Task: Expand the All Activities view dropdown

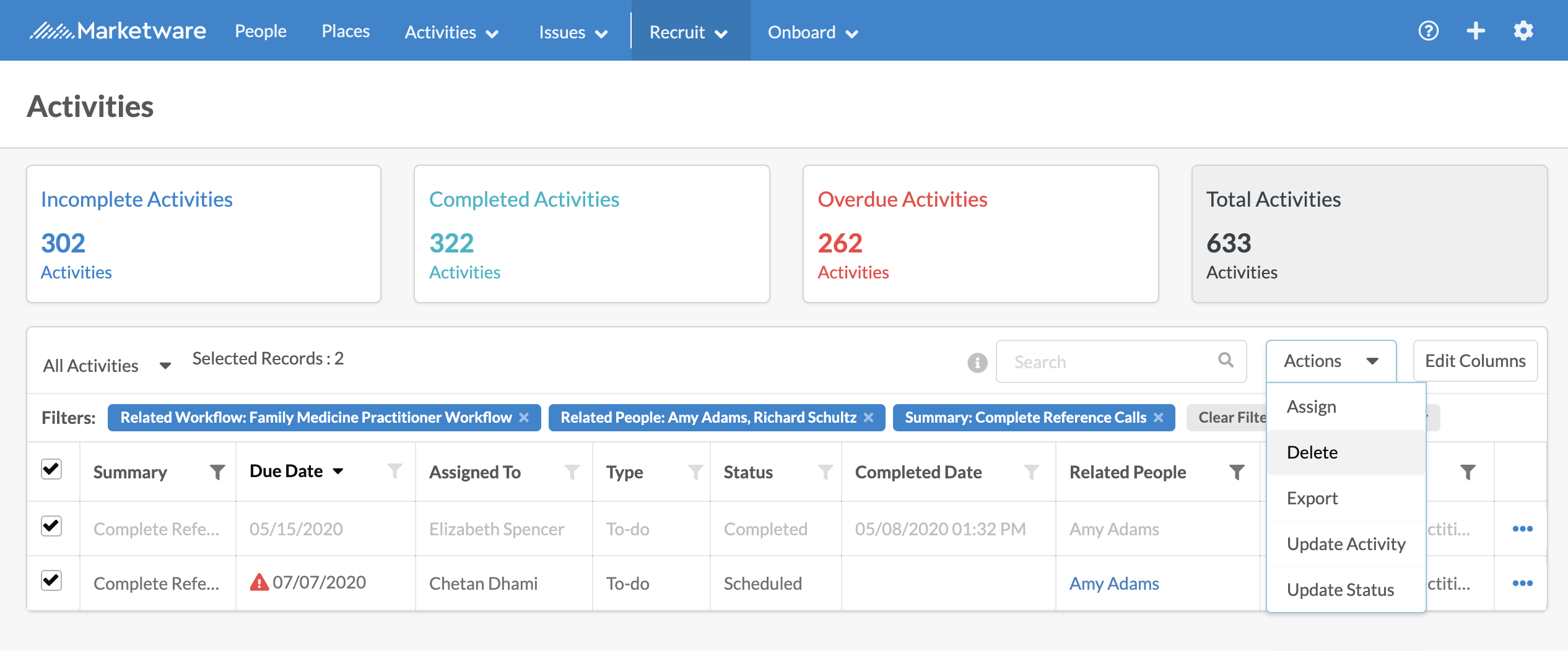Action: pyautogui.click(x=107, y=366)
